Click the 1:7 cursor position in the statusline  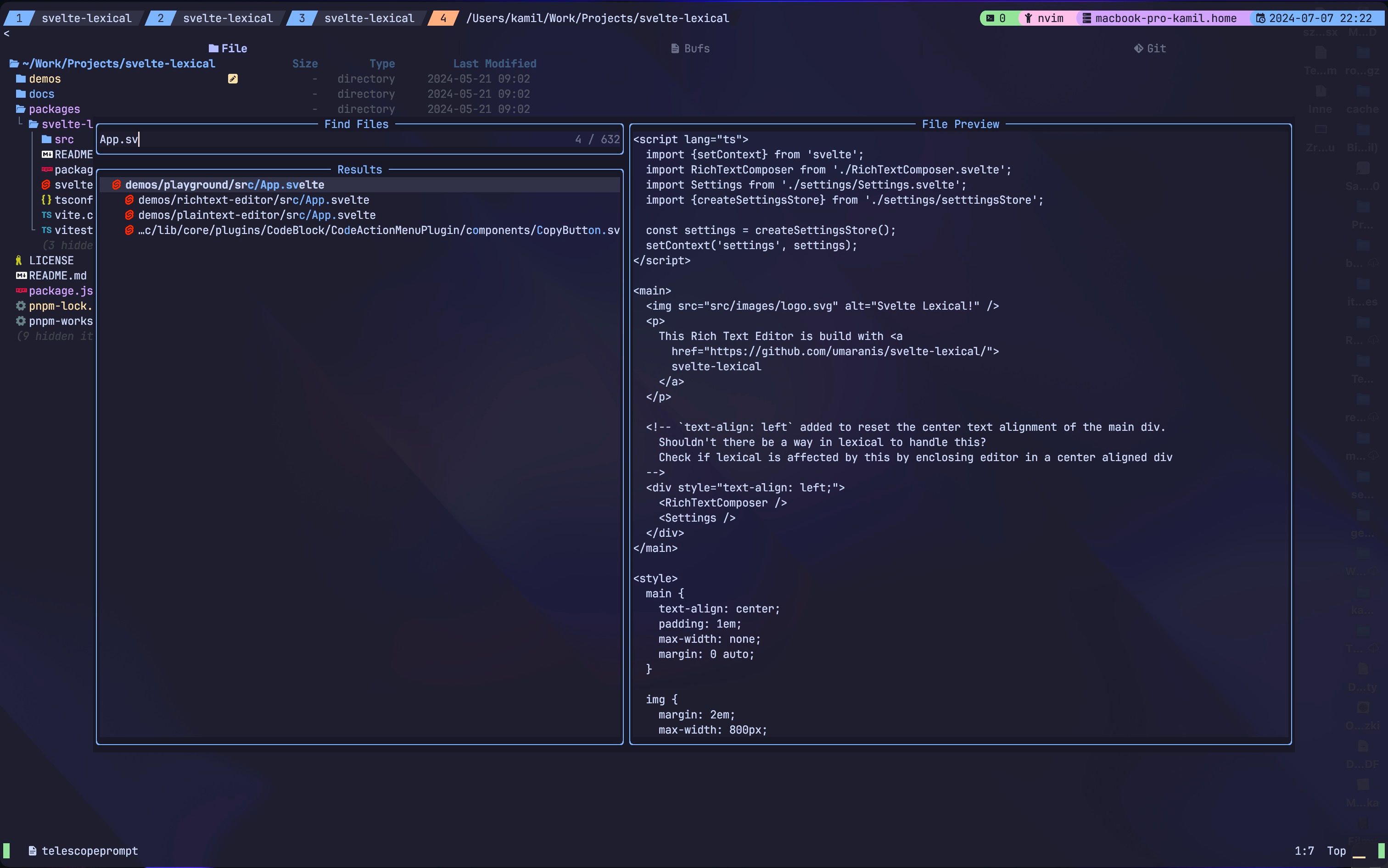pyautogui.click(x=1304, y=851)
